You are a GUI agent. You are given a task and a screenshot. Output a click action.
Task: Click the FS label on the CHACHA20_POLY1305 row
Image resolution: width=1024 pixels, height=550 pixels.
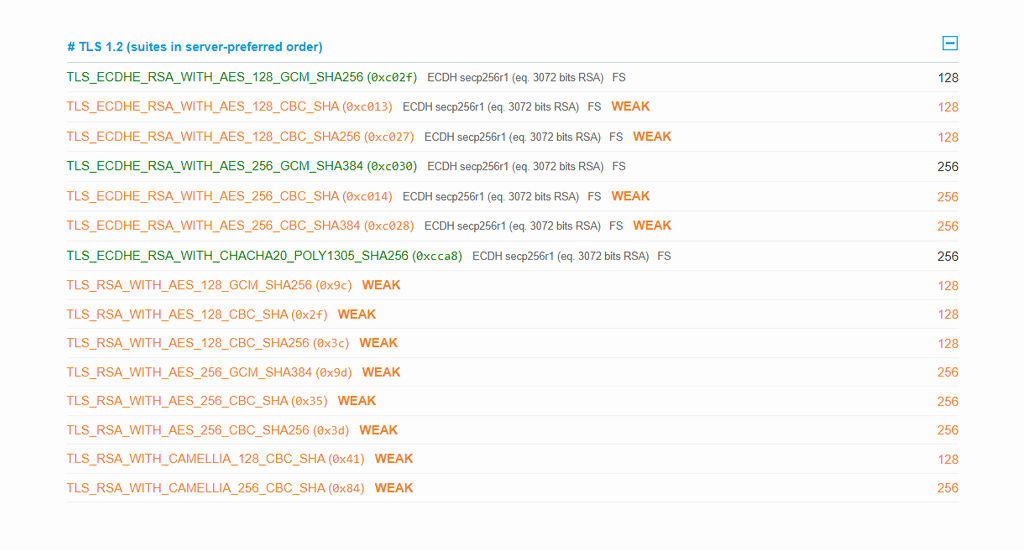click(x=664, y=256)
